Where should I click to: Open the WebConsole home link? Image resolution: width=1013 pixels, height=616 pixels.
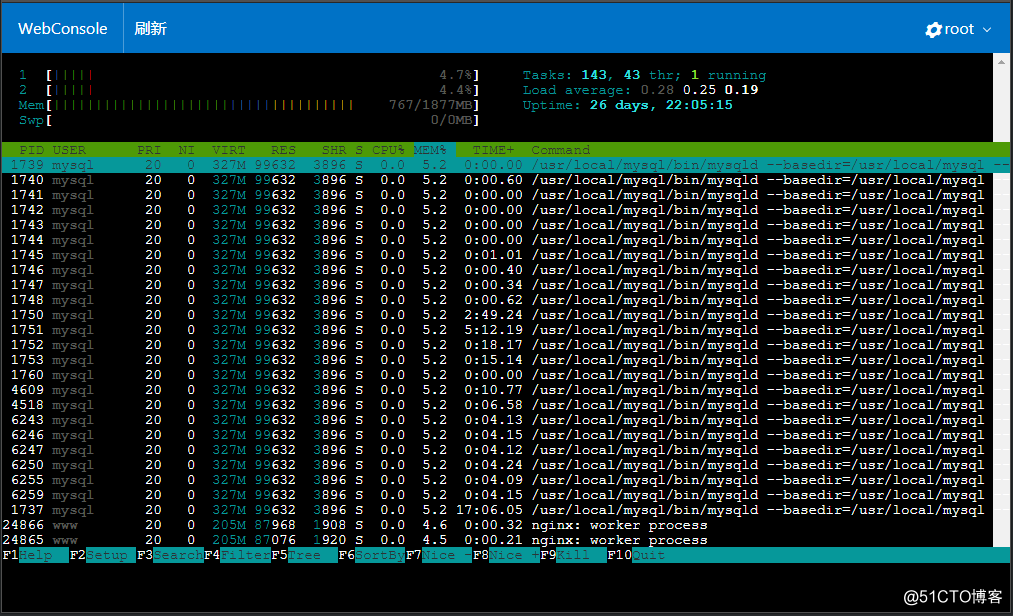[x=63, y=28]
